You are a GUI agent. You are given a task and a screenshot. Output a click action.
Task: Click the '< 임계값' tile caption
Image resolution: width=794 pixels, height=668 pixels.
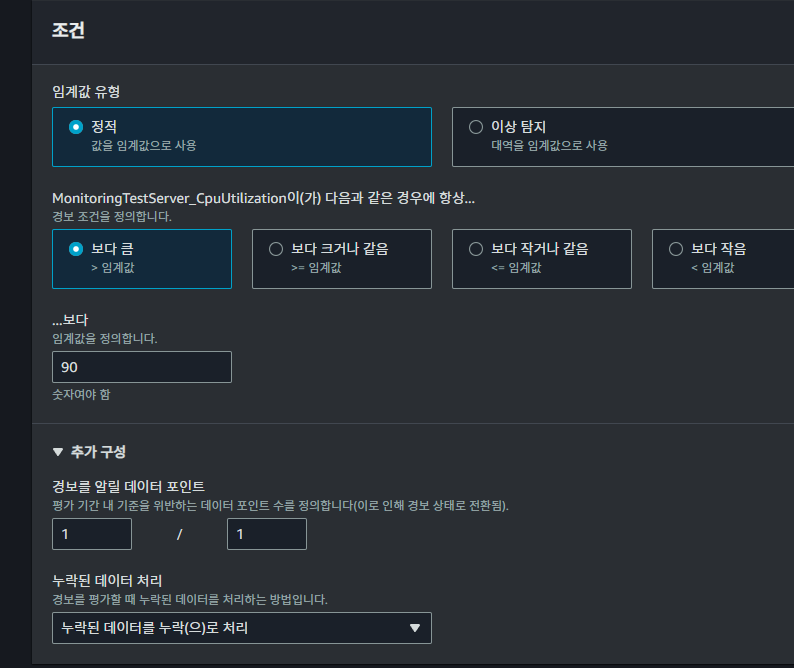tap(713, 267)
